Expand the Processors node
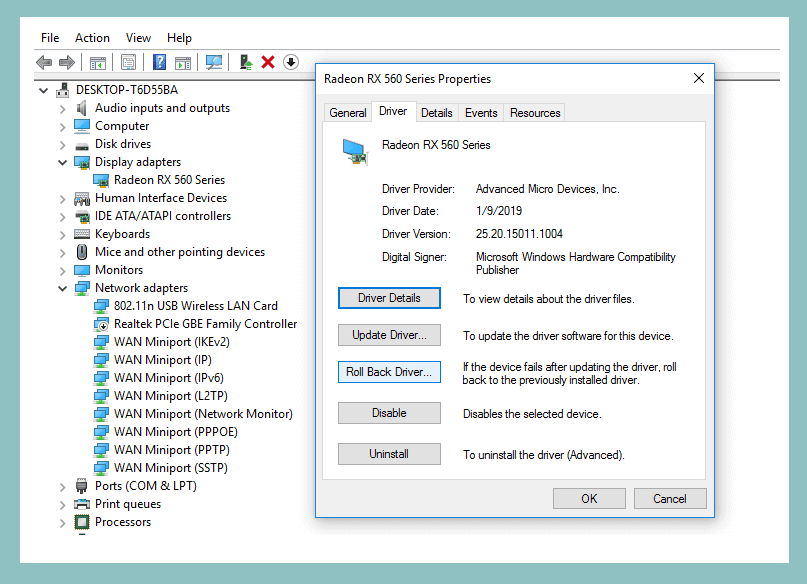Image resolution: width=807 pixels, height=584 pixels. [x=62, y=523]
